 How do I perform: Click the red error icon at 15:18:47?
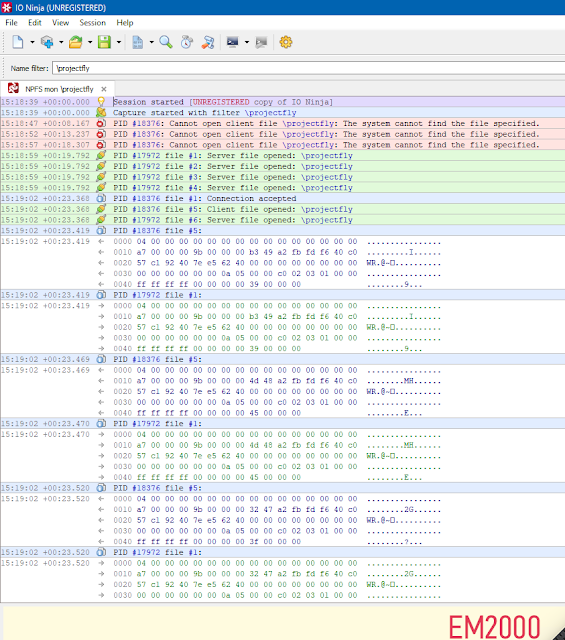pos(101,123)
